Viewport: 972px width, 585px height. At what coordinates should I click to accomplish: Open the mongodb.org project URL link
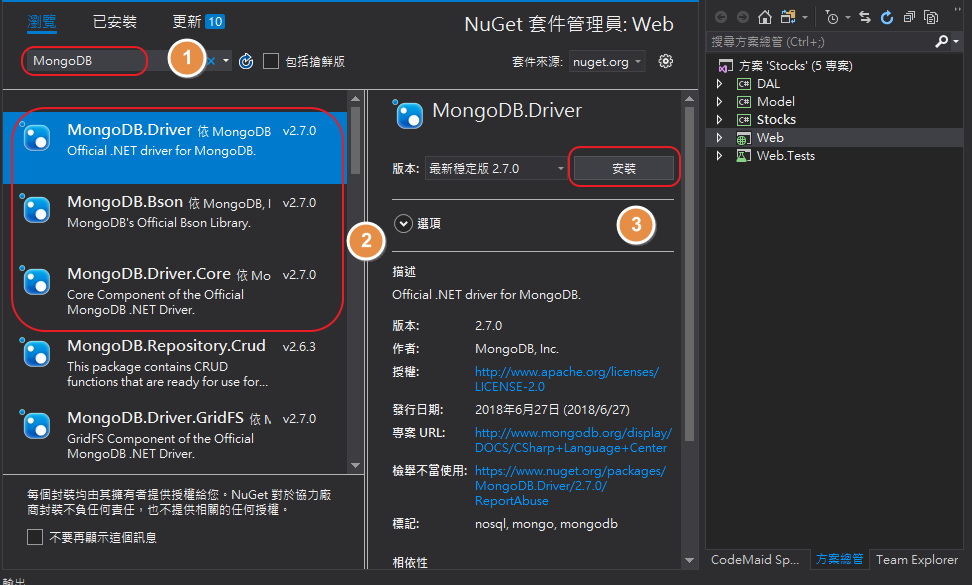pos(573,440)
